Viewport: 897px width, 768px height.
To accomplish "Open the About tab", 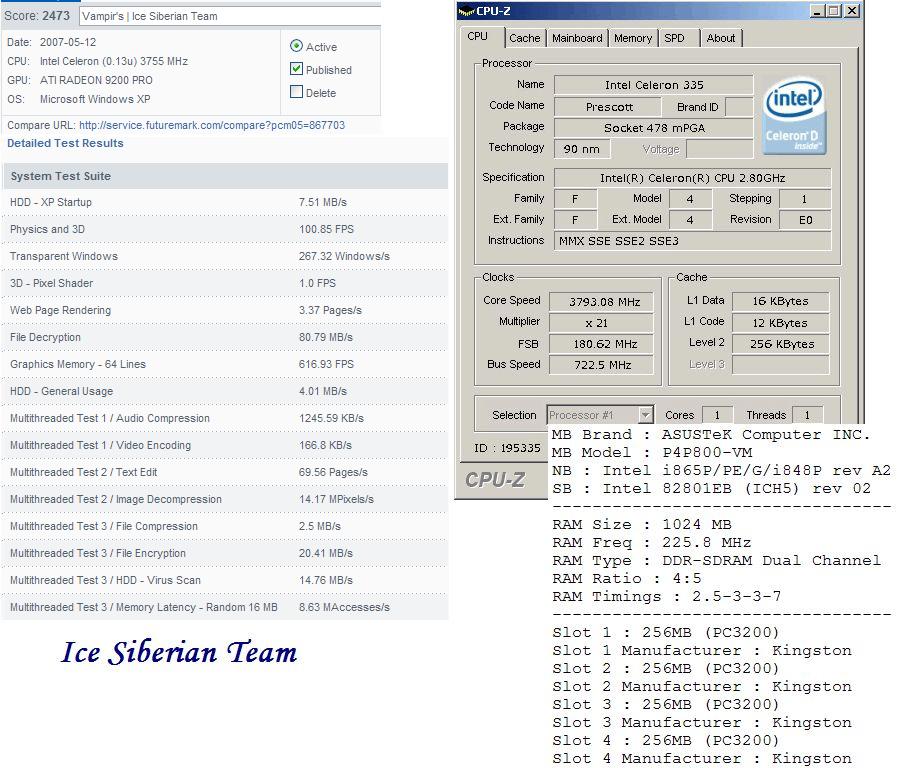I will (x=721, y=38).
